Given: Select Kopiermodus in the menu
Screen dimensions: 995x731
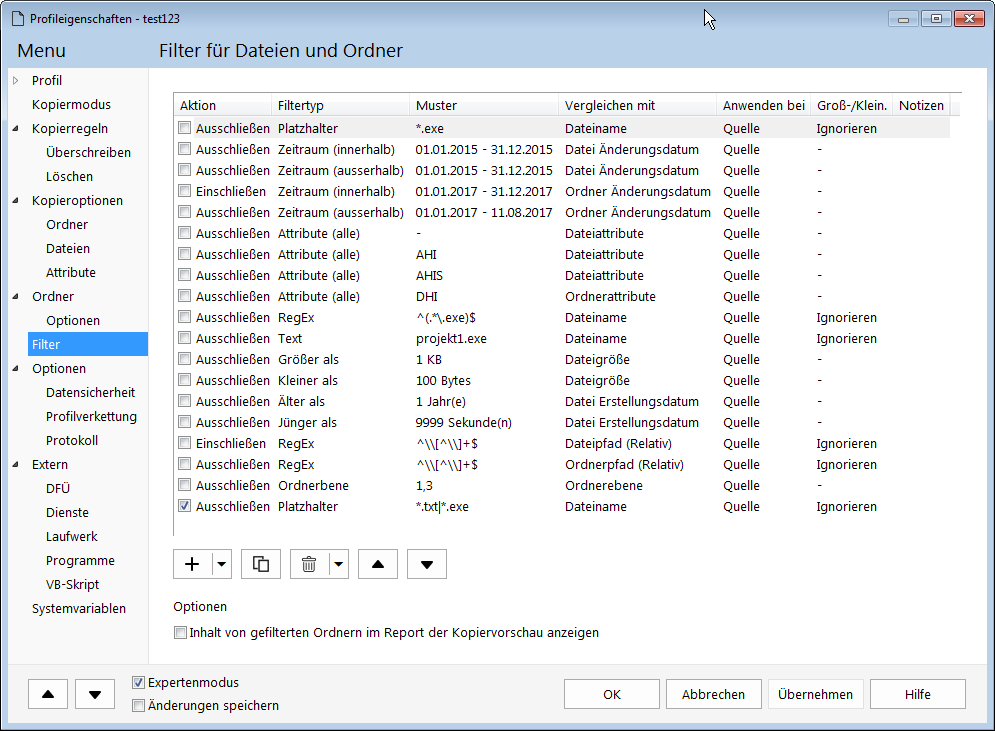Looking at the screenshot, I should pos(71,104).
